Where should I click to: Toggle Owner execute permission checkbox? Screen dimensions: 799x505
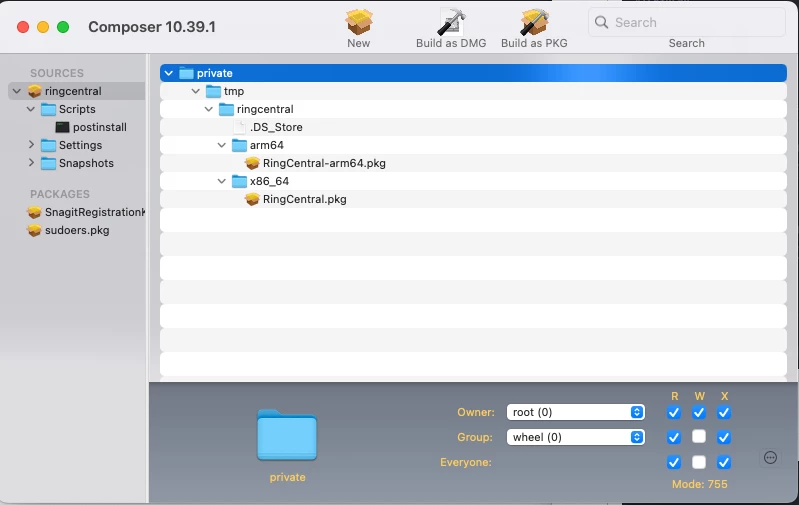(x=724, y=412)
